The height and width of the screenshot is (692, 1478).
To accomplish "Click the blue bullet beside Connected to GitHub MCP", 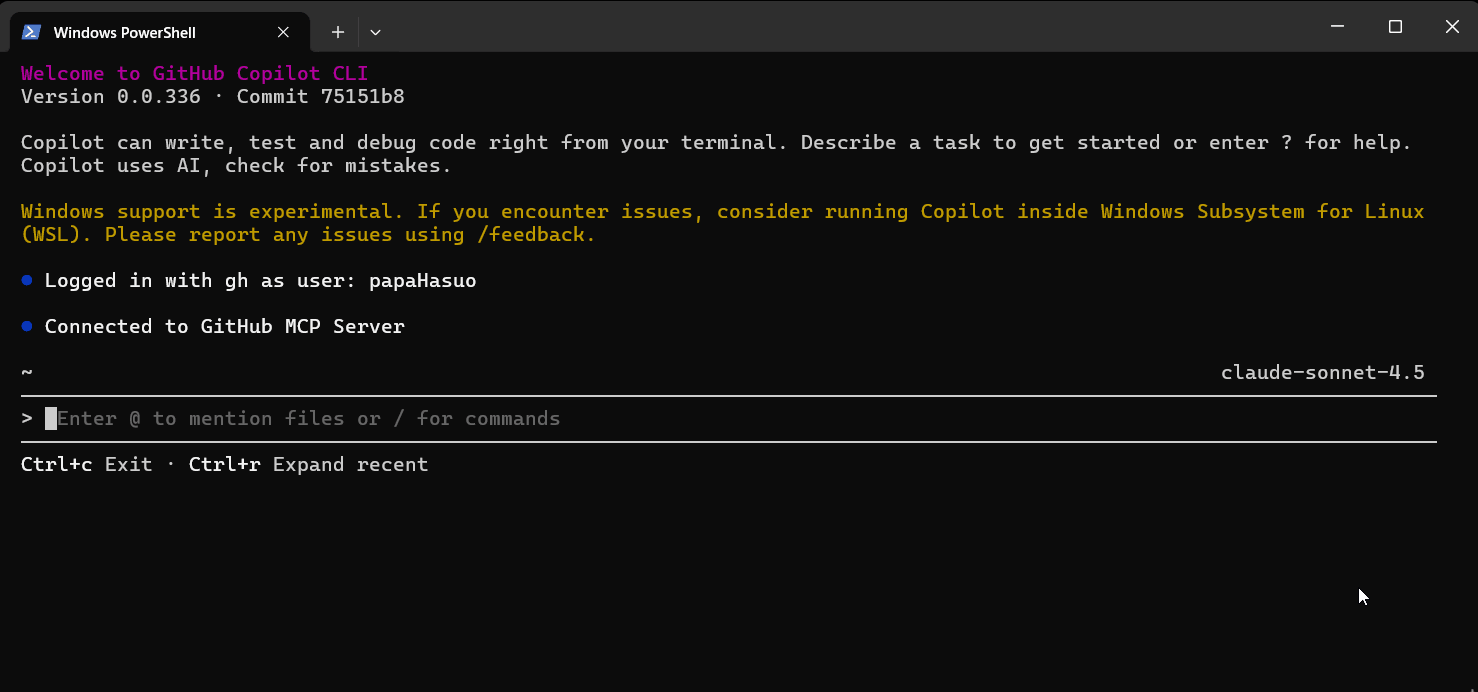I will 27,327.
